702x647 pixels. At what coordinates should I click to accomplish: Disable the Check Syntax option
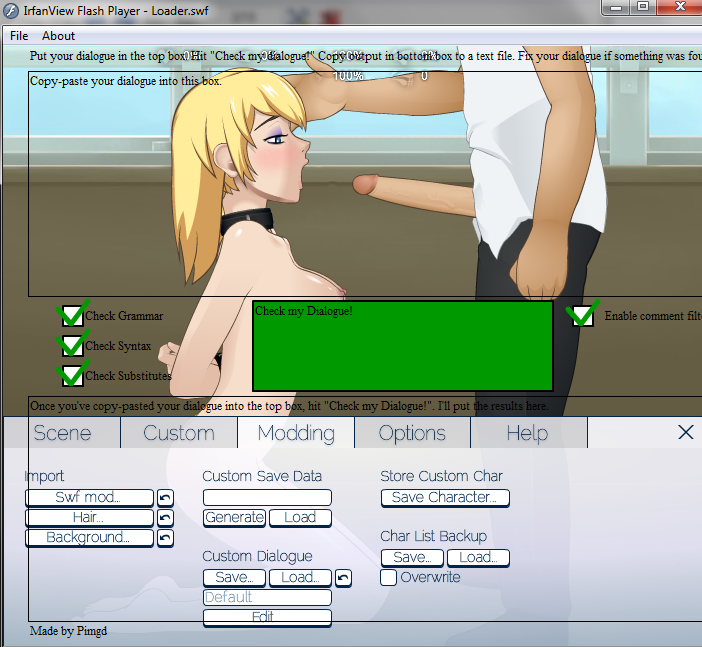click(x=72, y=346)
